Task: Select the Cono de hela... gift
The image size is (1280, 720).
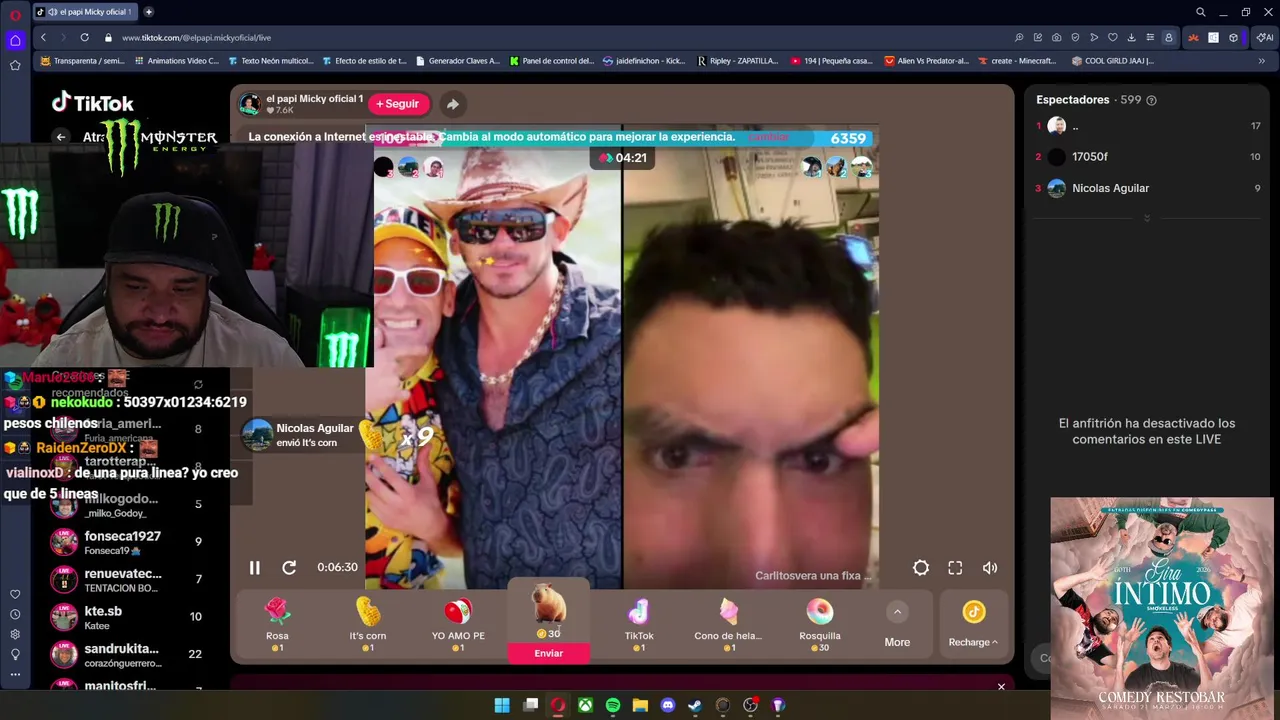Action: (x=729, y=624)
